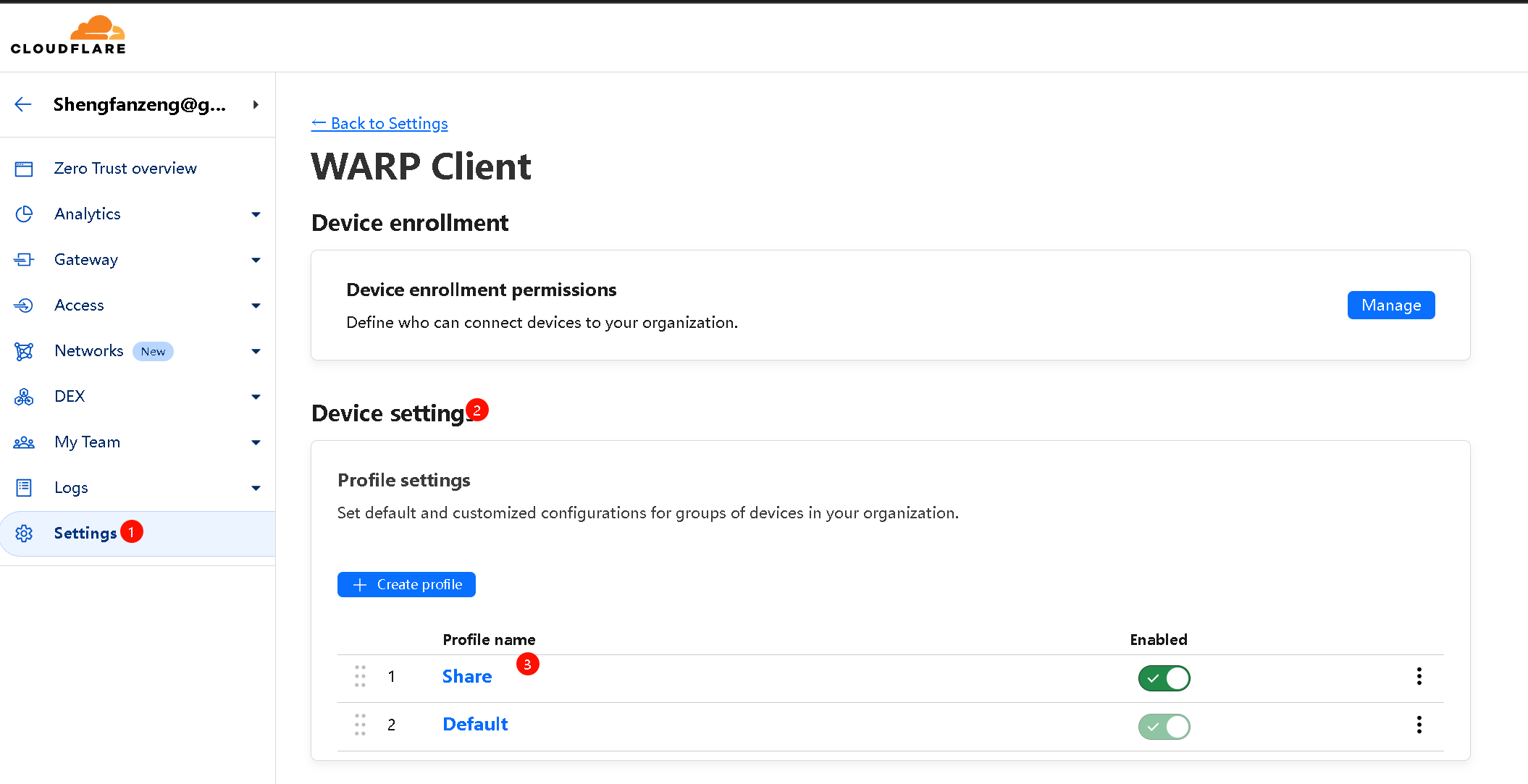Click the DEX sidebar icon

coord(24,397)
